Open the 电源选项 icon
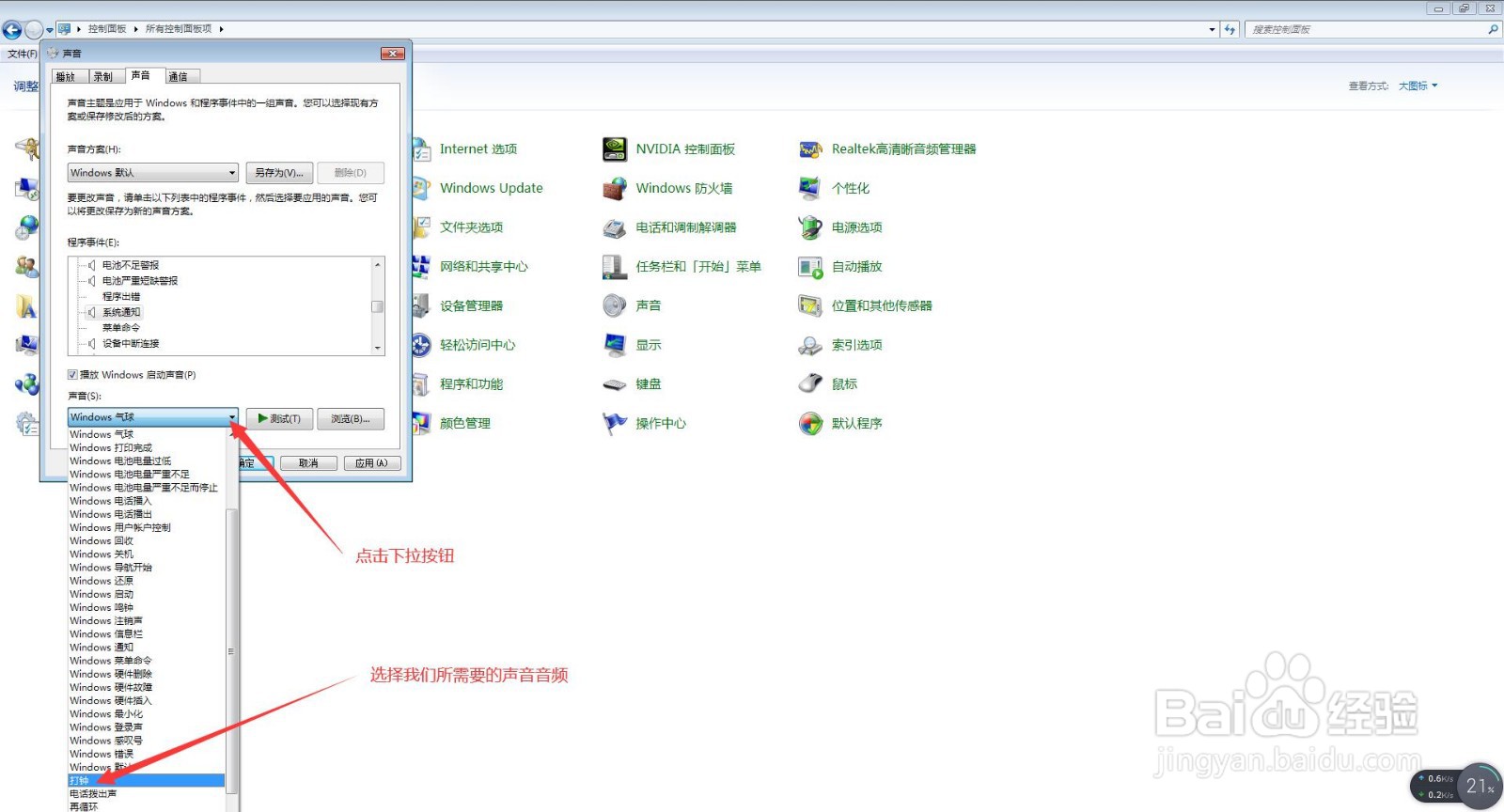 (810, 228)
